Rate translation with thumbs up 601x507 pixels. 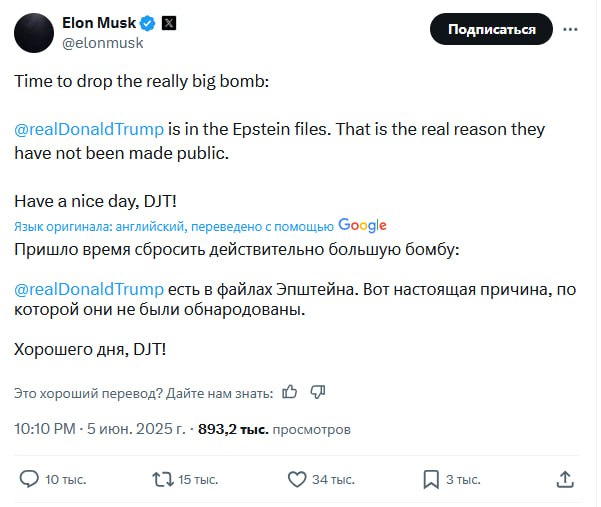290,392
